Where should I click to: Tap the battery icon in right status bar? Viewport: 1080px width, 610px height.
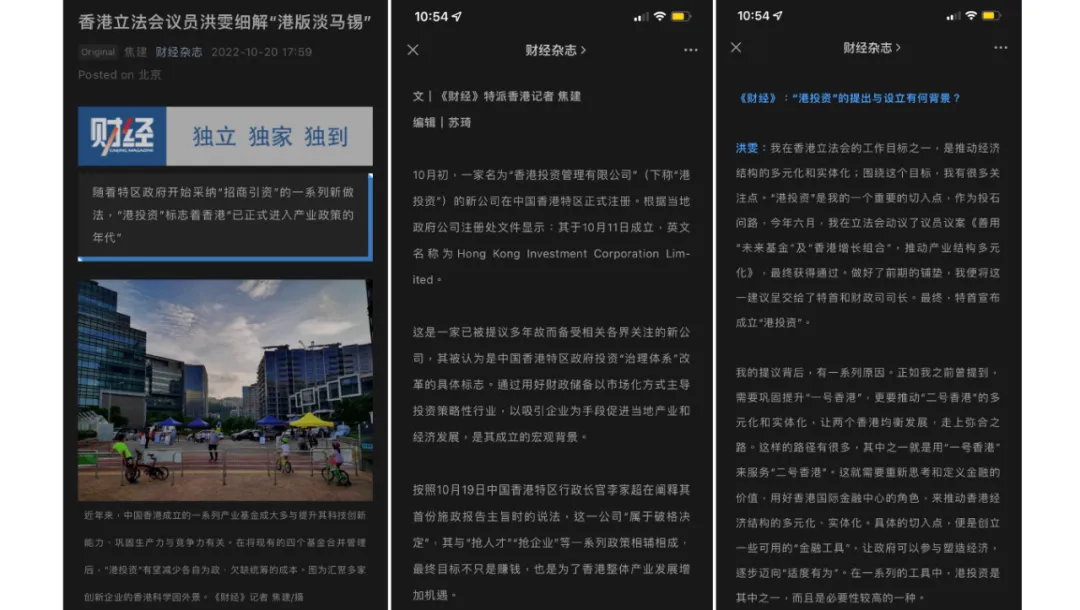pyautogui.click(x=992, y=16)
